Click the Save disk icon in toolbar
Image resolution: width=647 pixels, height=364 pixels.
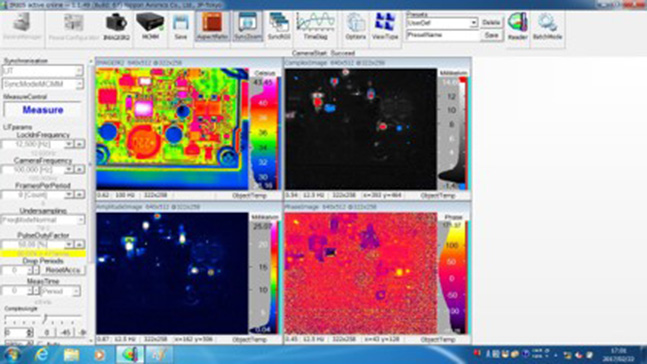coord(181,26)
